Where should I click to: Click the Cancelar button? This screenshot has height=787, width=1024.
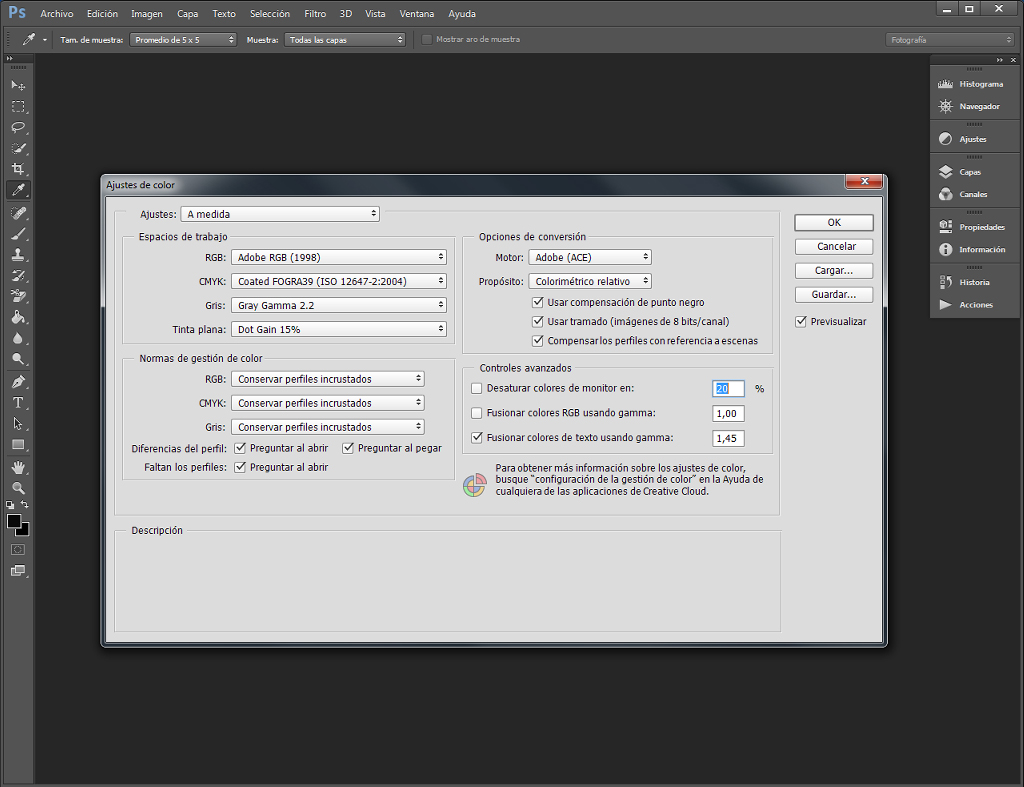click(834, 247)
